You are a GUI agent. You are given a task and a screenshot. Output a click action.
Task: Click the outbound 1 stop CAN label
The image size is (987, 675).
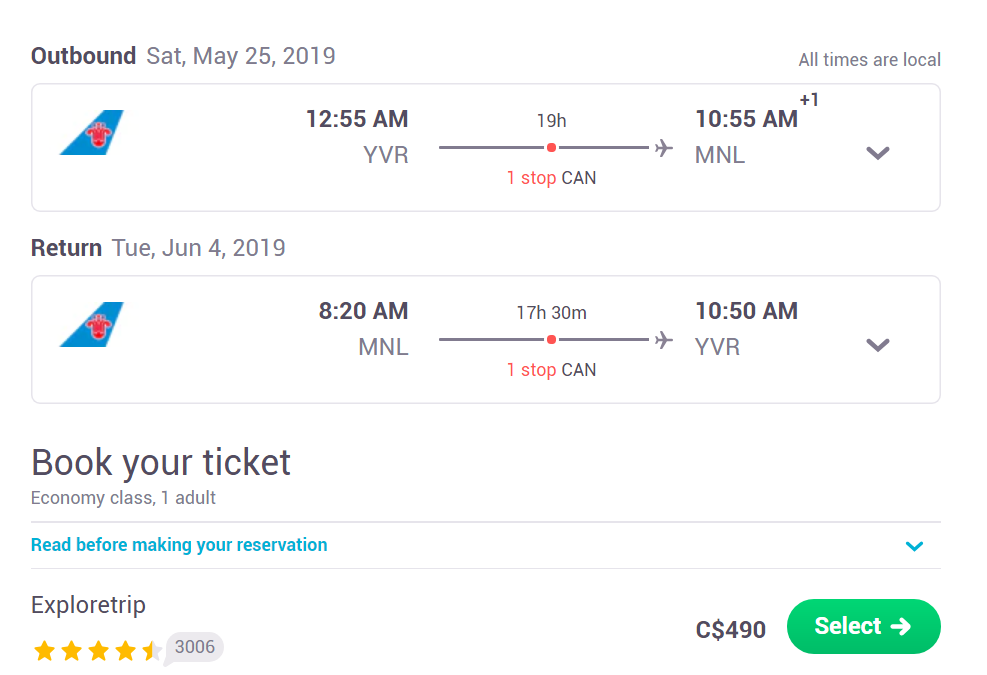click(551, 178)
